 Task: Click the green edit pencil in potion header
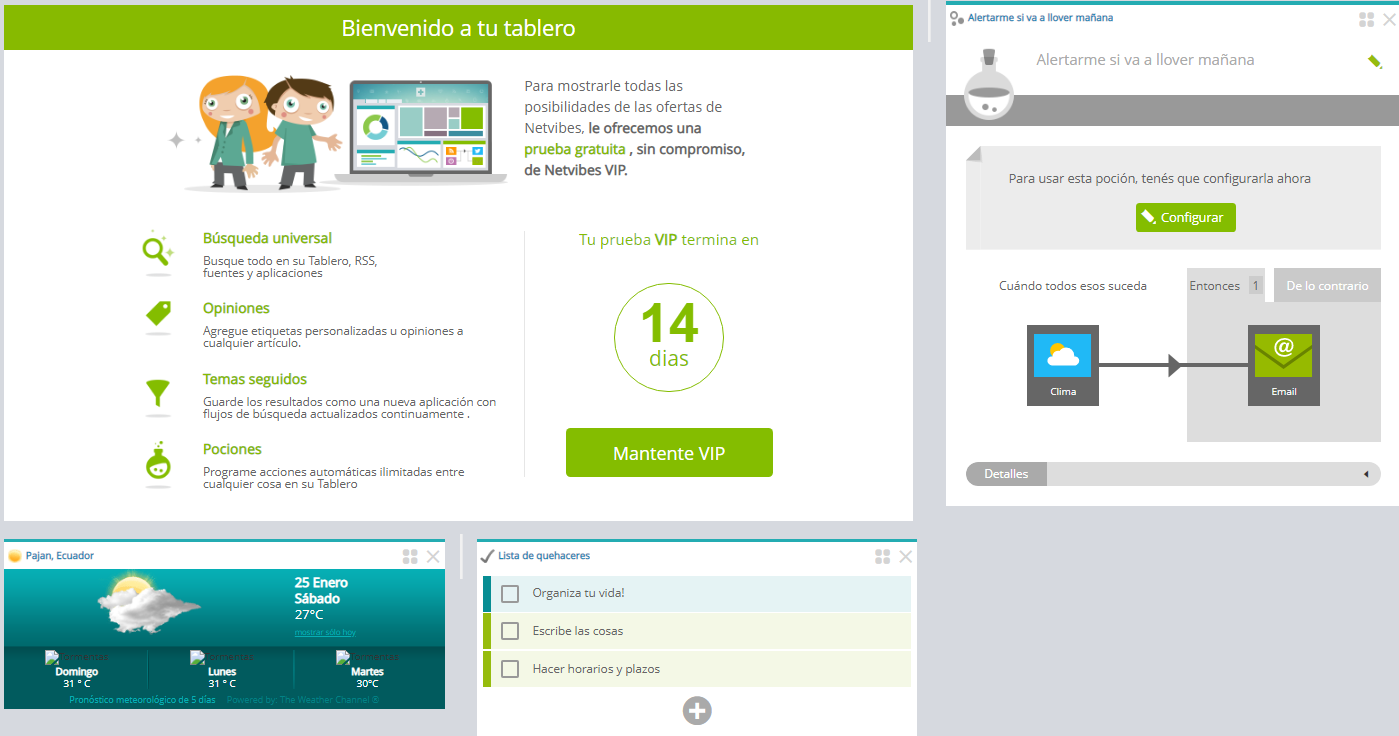[1375, 61]
